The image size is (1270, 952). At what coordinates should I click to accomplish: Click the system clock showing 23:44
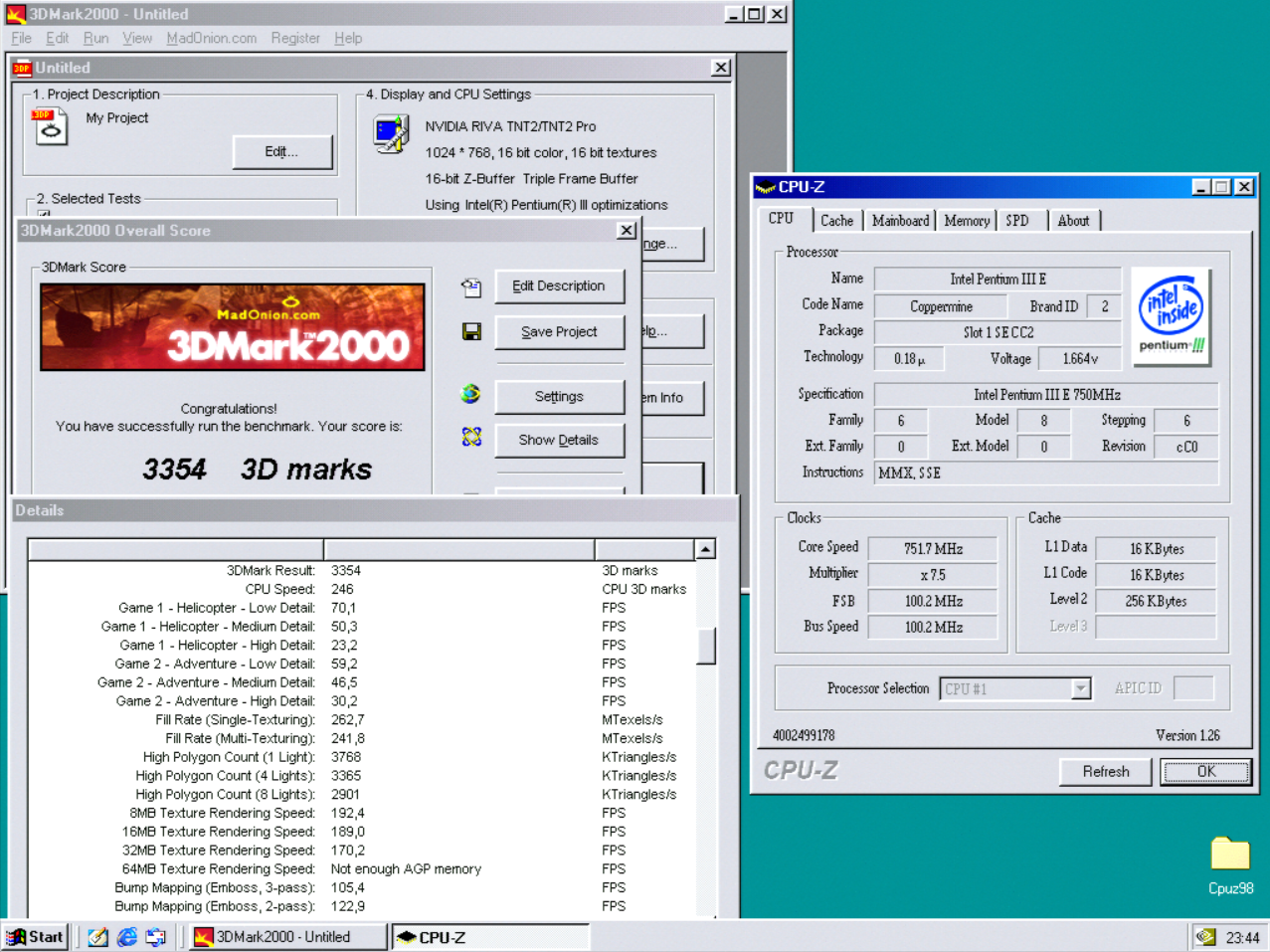click(x=1242, y=938)
